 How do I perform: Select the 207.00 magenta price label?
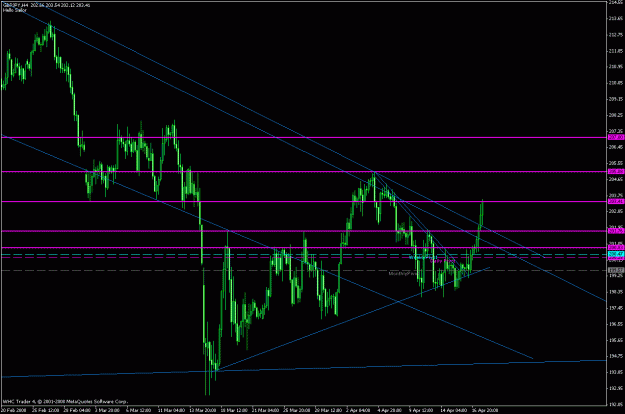coord(616,137)
